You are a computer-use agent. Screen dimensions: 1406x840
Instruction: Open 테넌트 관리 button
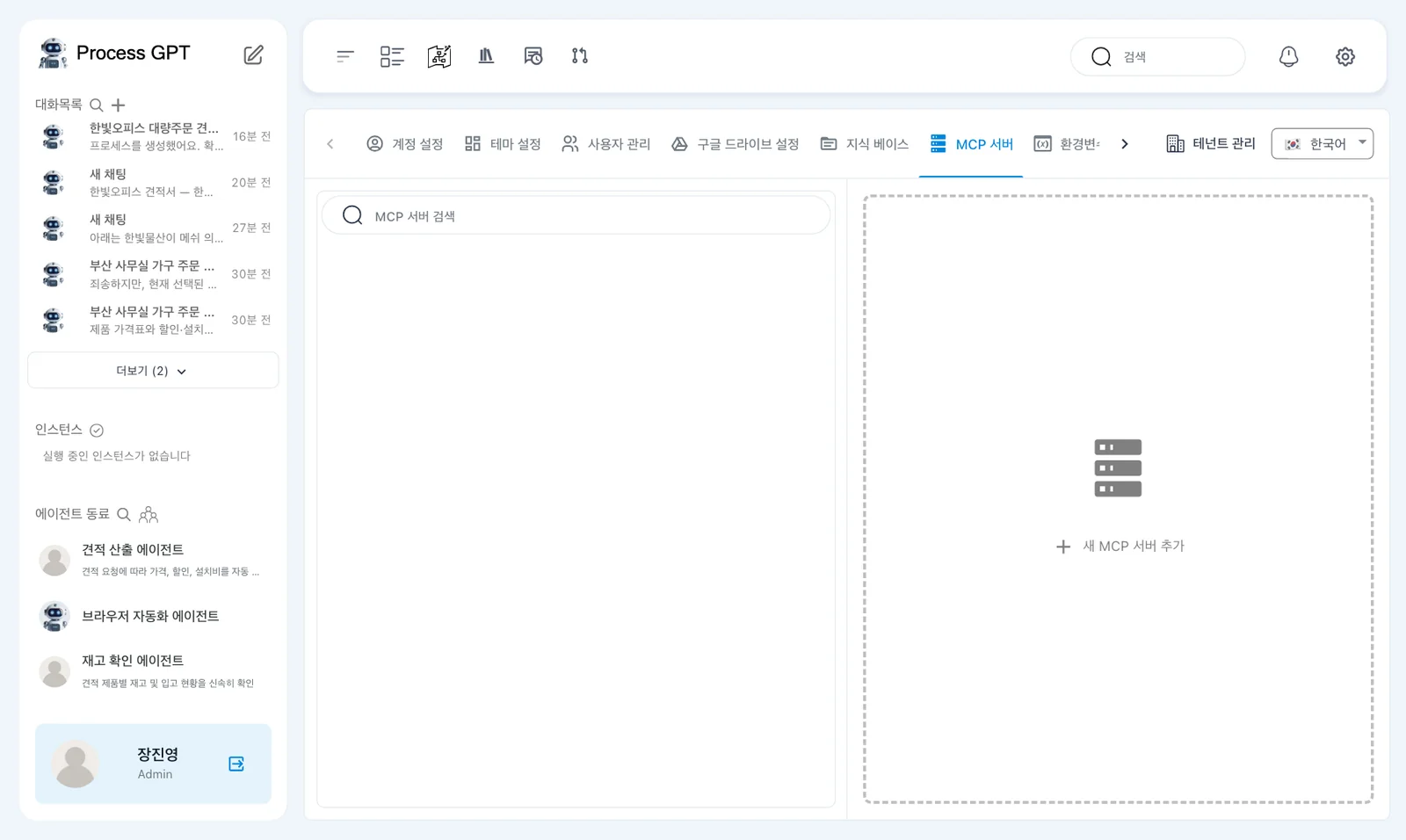(1211, 144)
